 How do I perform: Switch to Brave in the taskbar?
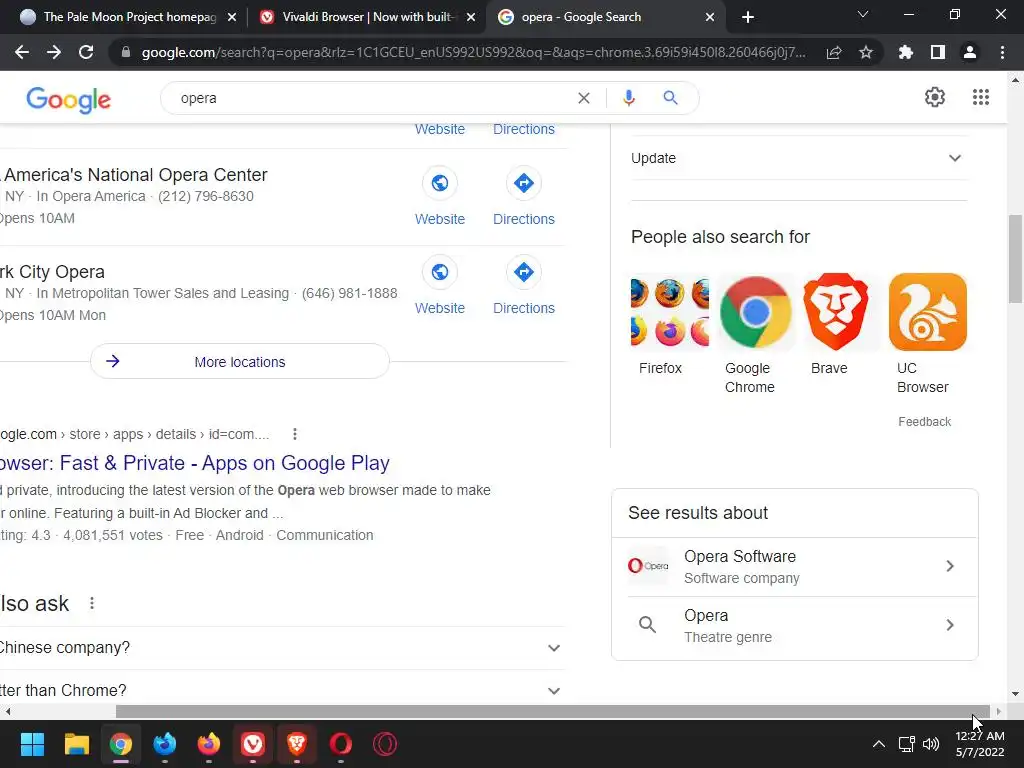(x=296, y=744)
